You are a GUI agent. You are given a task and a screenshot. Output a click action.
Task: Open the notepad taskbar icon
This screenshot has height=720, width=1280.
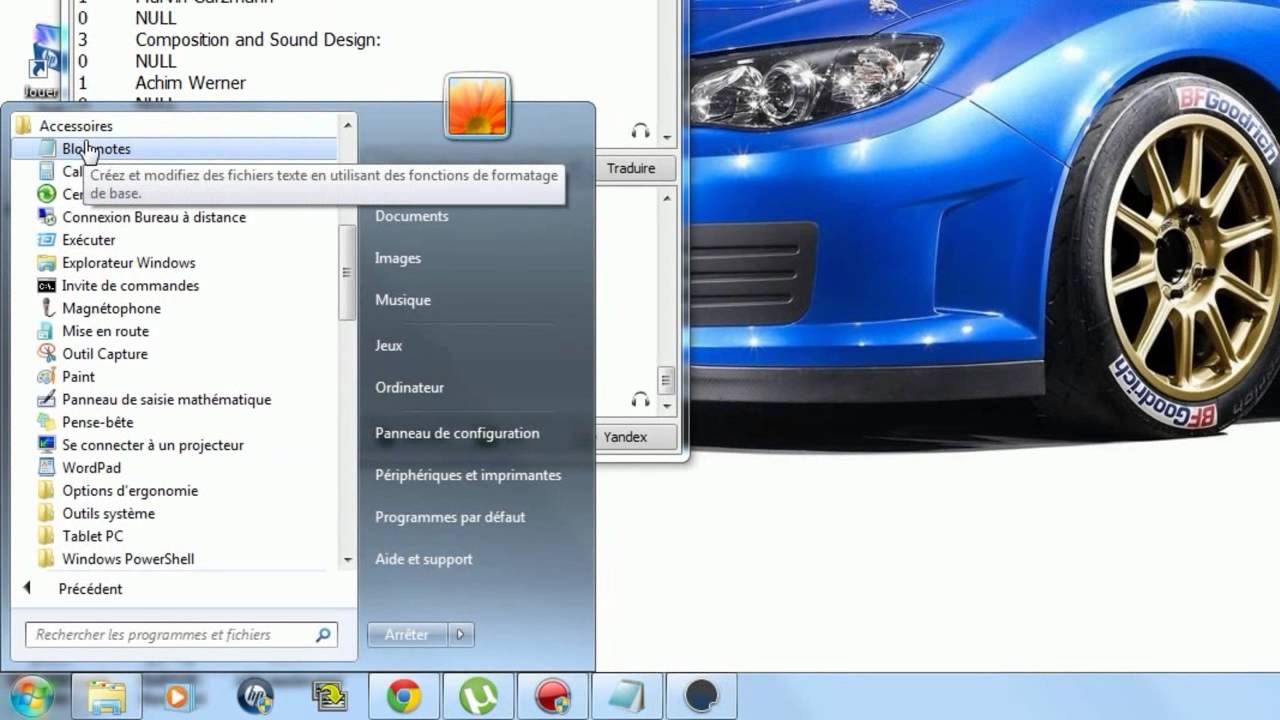(x=627, y=696)
